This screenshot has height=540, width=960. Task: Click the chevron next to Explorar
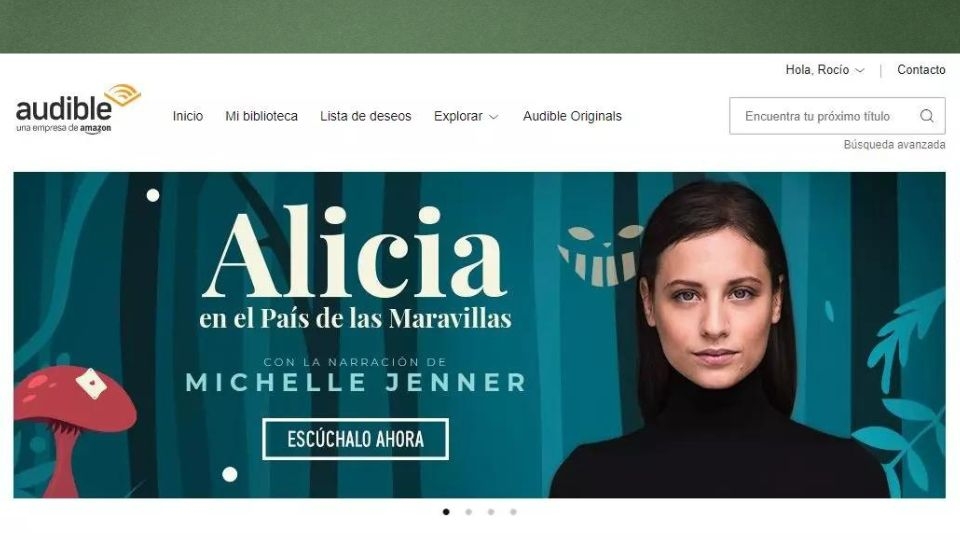(493, 117)
